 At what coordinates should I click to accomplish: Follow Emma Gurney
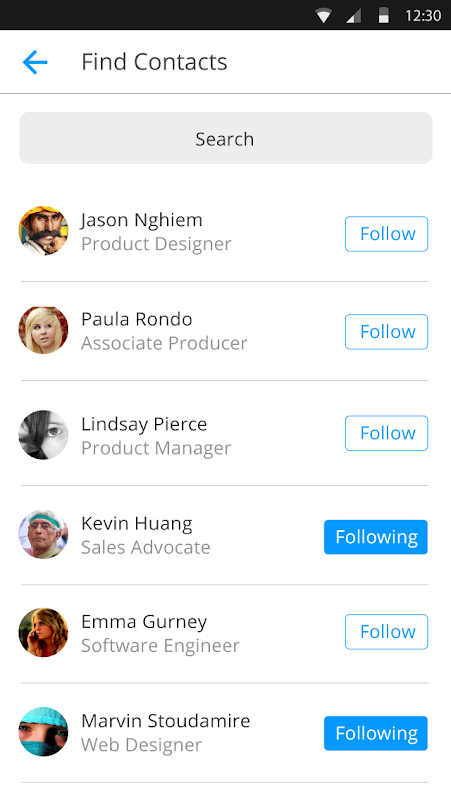pos(386,632)
